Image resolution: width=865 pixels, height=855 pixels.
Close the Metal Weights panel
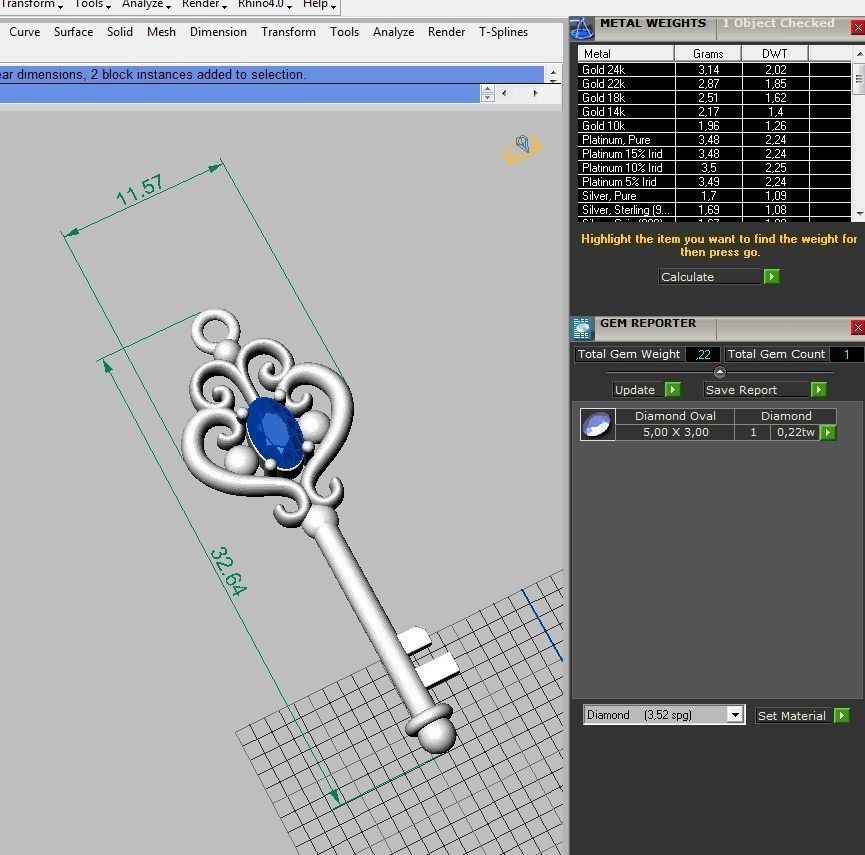(858, 28)
